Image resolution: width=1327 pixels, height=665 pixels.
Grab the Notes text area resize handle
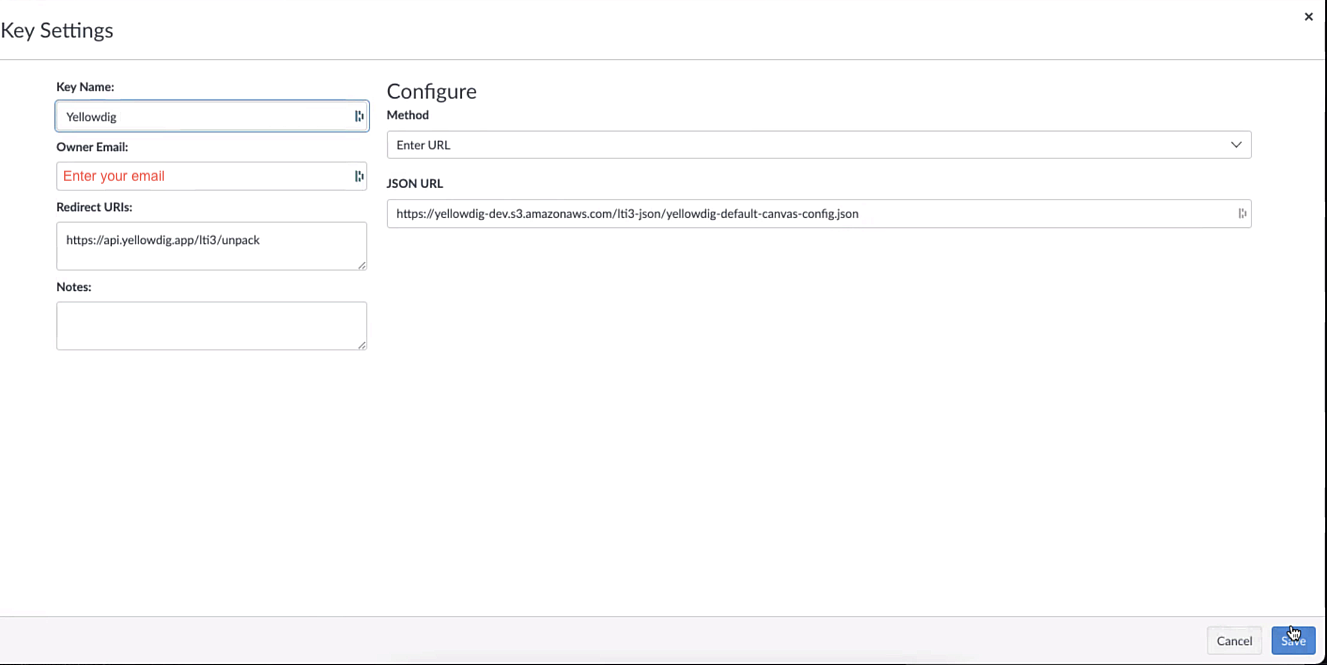362,345
